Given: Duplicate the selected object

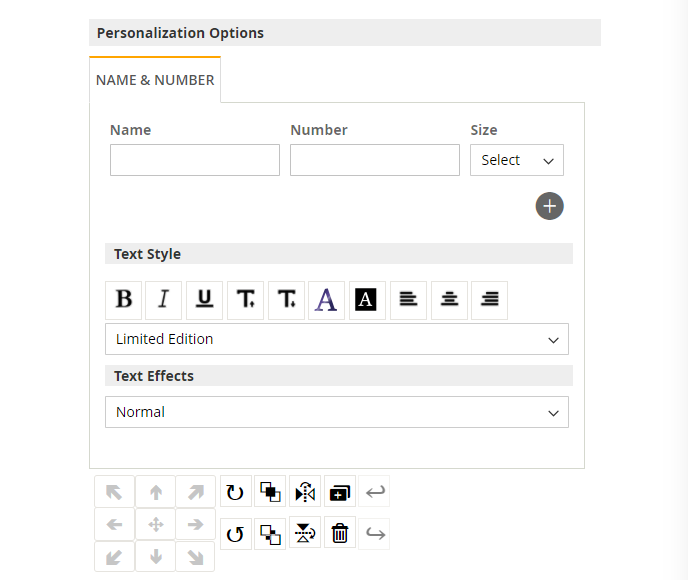Looking at the screenshot, I should point(340,492).
